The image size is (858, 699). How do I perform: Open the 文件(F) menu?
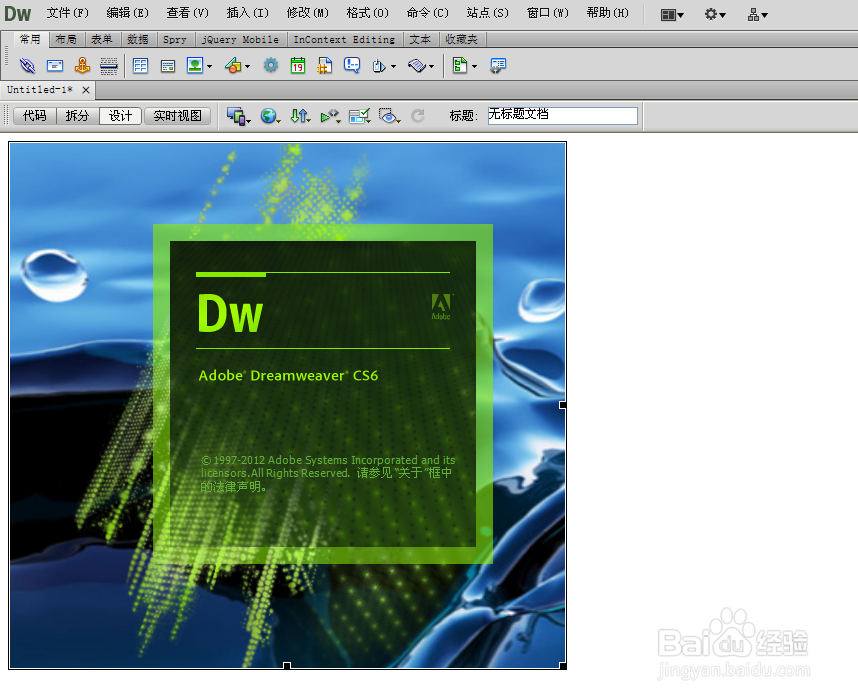68,13
